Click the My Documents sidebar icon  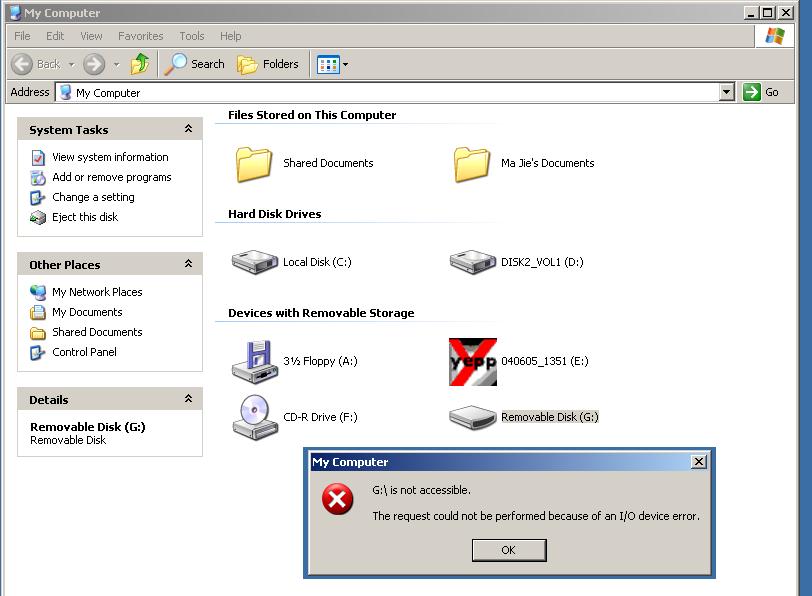point(38,313)
